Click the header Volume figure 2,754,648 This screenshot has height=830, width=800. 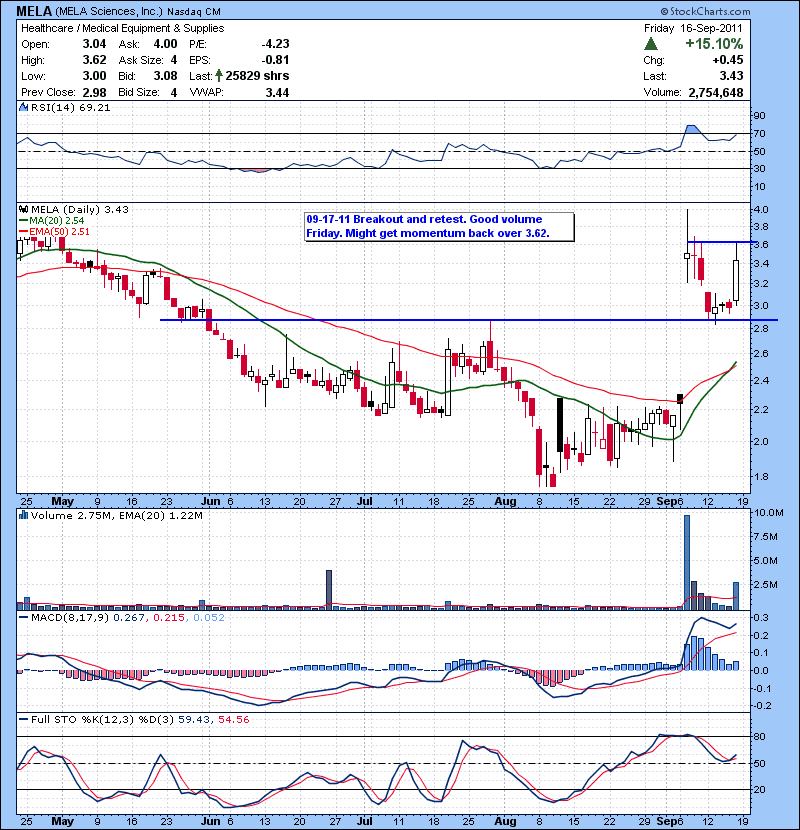click(716, 92)
